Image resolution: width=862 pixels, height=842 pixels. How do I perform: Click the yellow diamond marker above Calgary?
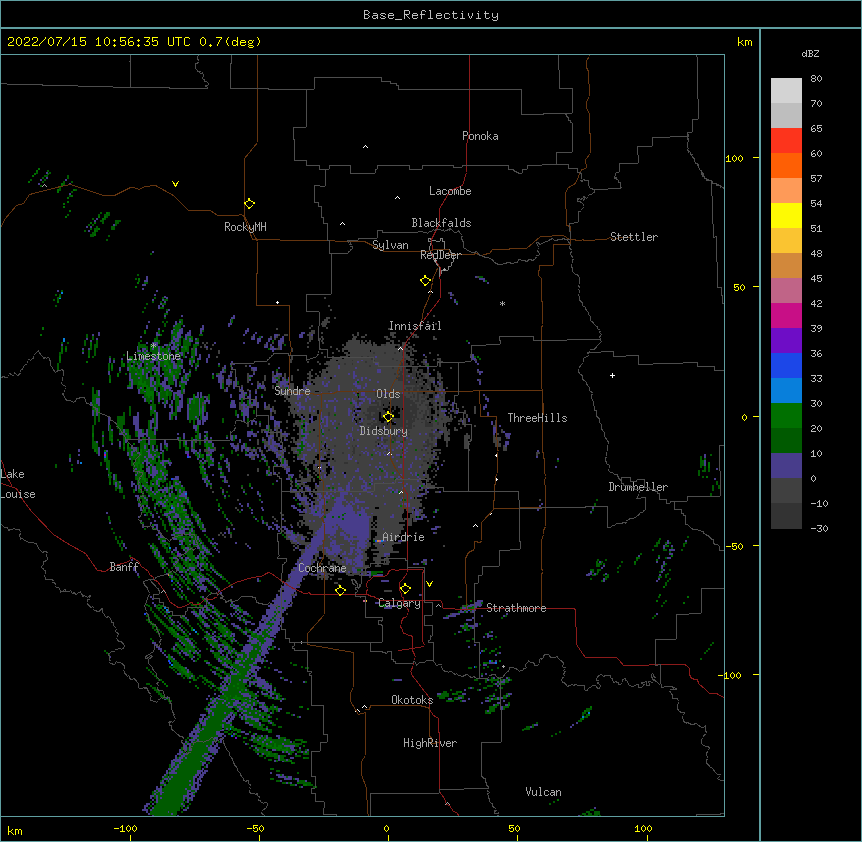pos(405,589)
